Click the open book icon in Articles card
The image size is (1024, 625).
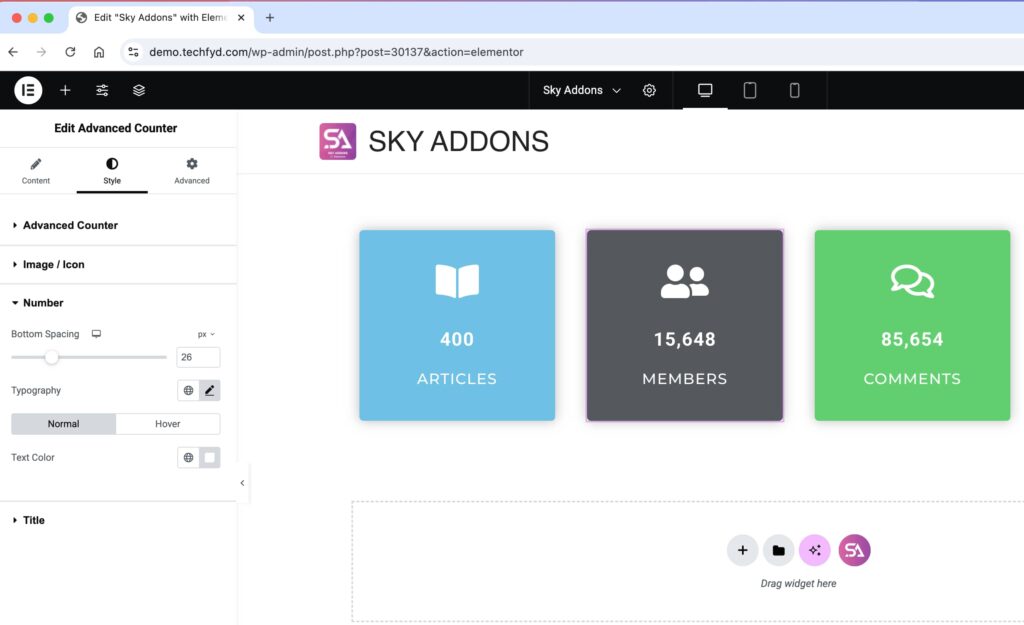pos(457,281)
